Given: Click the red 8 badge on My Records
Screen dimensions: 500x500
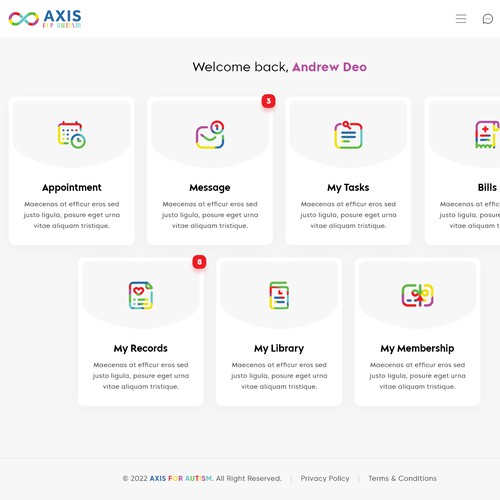Looking at the screenshot, I should [199, 262].
